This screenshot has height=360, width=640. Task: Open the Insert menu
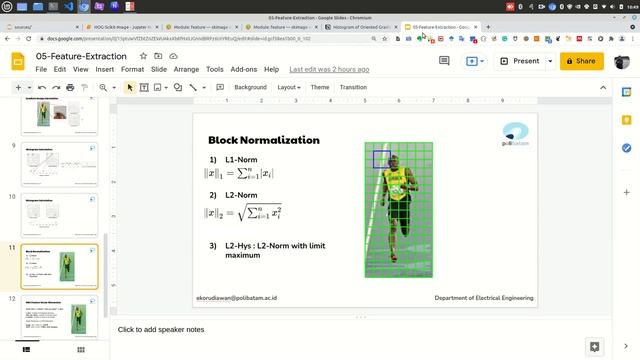(x=104, y=69)
